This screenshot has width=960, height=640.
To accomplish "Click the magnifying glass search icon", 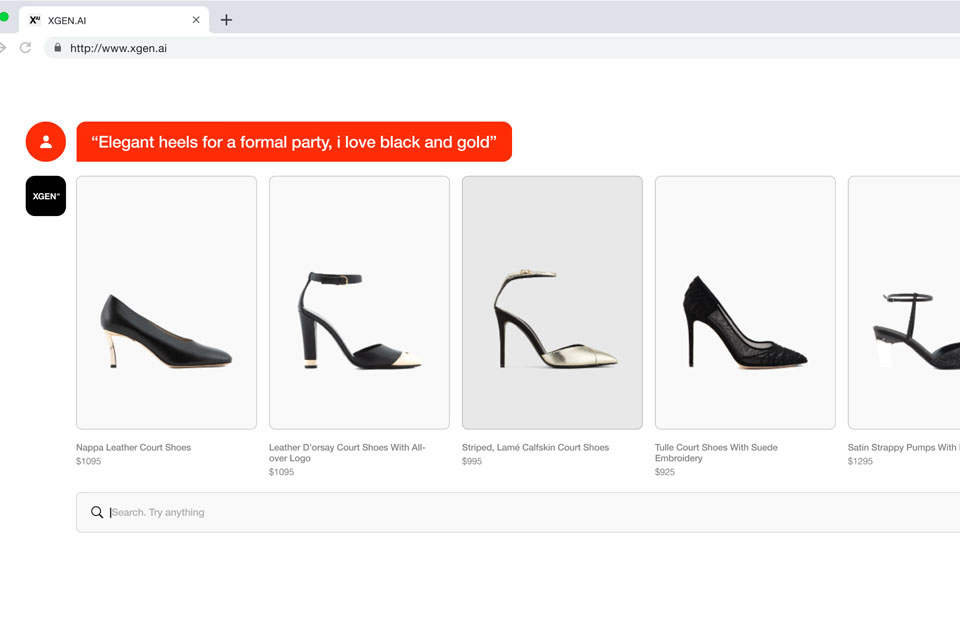I will pos(97,512).
